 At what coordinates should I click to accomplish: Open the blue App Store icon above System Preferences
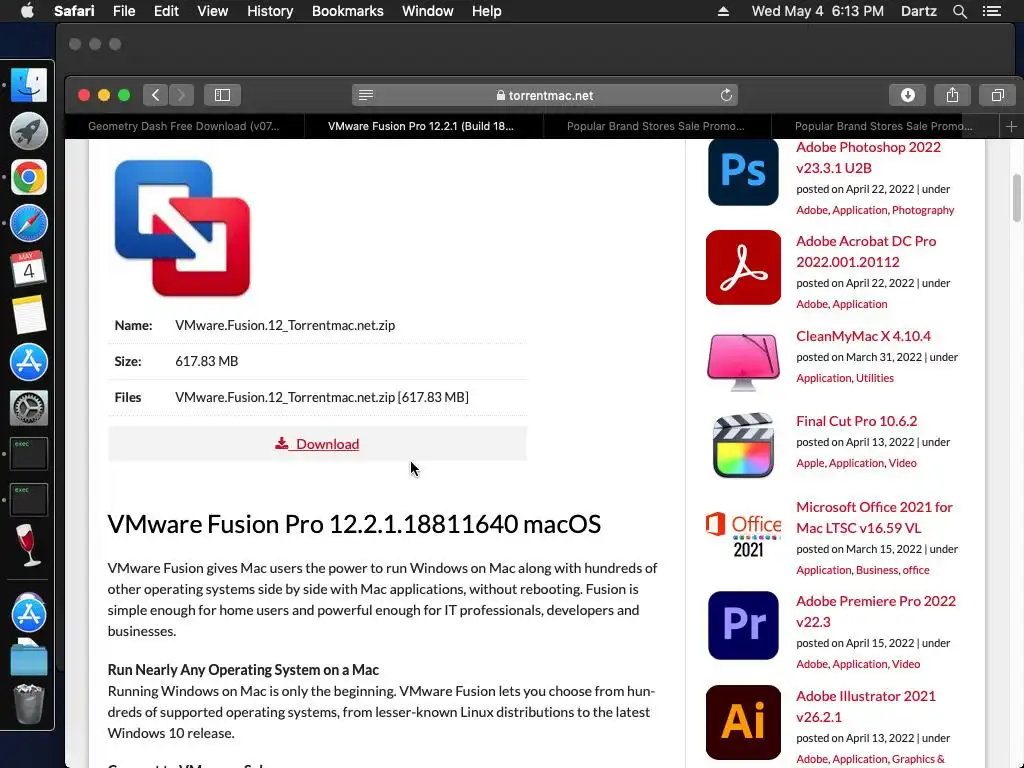pyautogui.click(x=29, y=362)
